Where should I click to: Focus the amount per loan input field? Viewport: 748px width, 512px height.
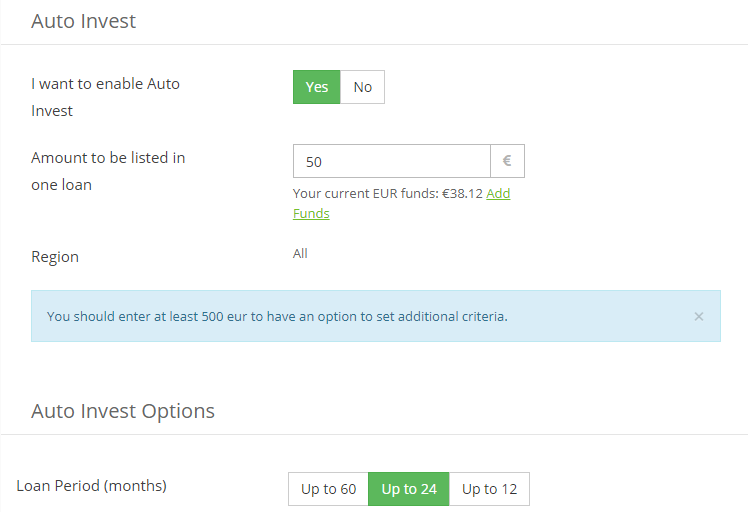[x=391, y=161]
